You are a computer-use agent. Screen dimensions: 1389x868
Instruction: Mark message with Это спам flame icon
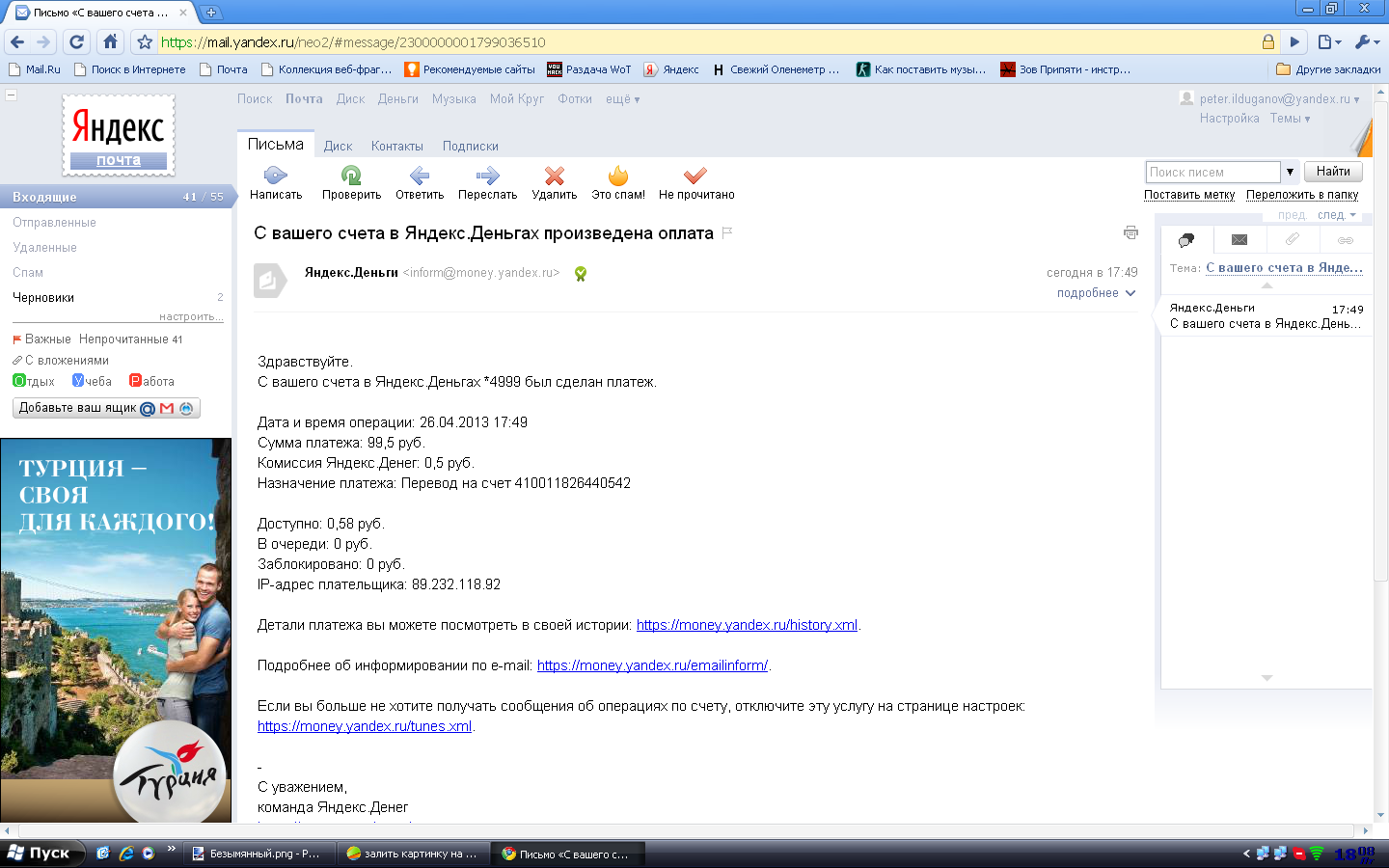tap(618, 176)
